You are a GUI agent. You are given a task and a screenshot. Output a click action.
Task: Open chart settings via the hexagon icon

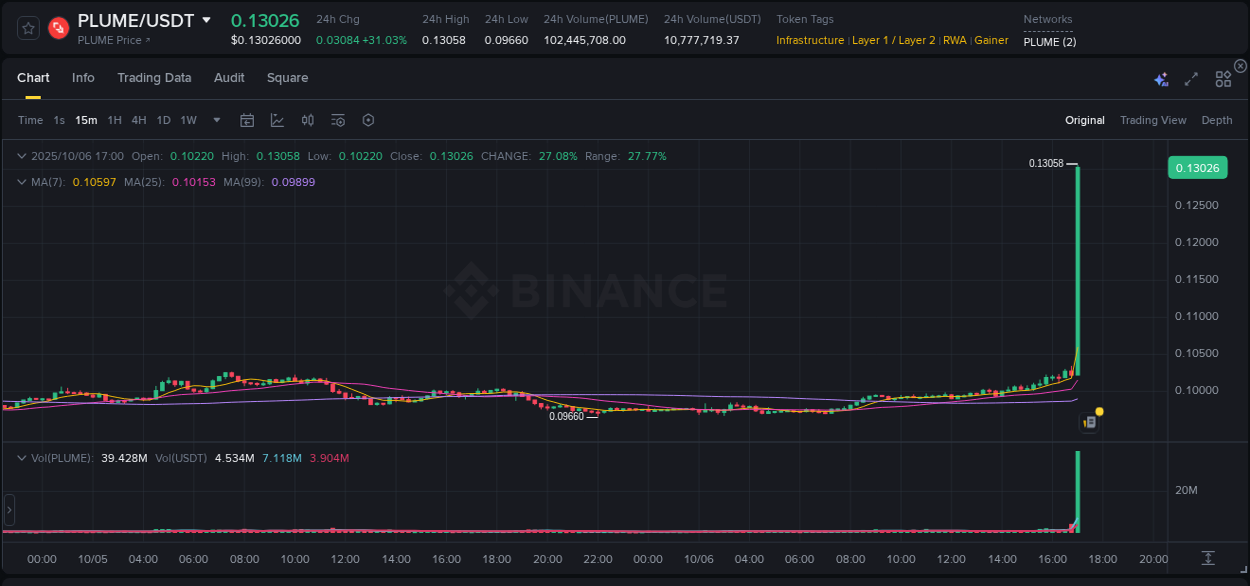point(368,120)
